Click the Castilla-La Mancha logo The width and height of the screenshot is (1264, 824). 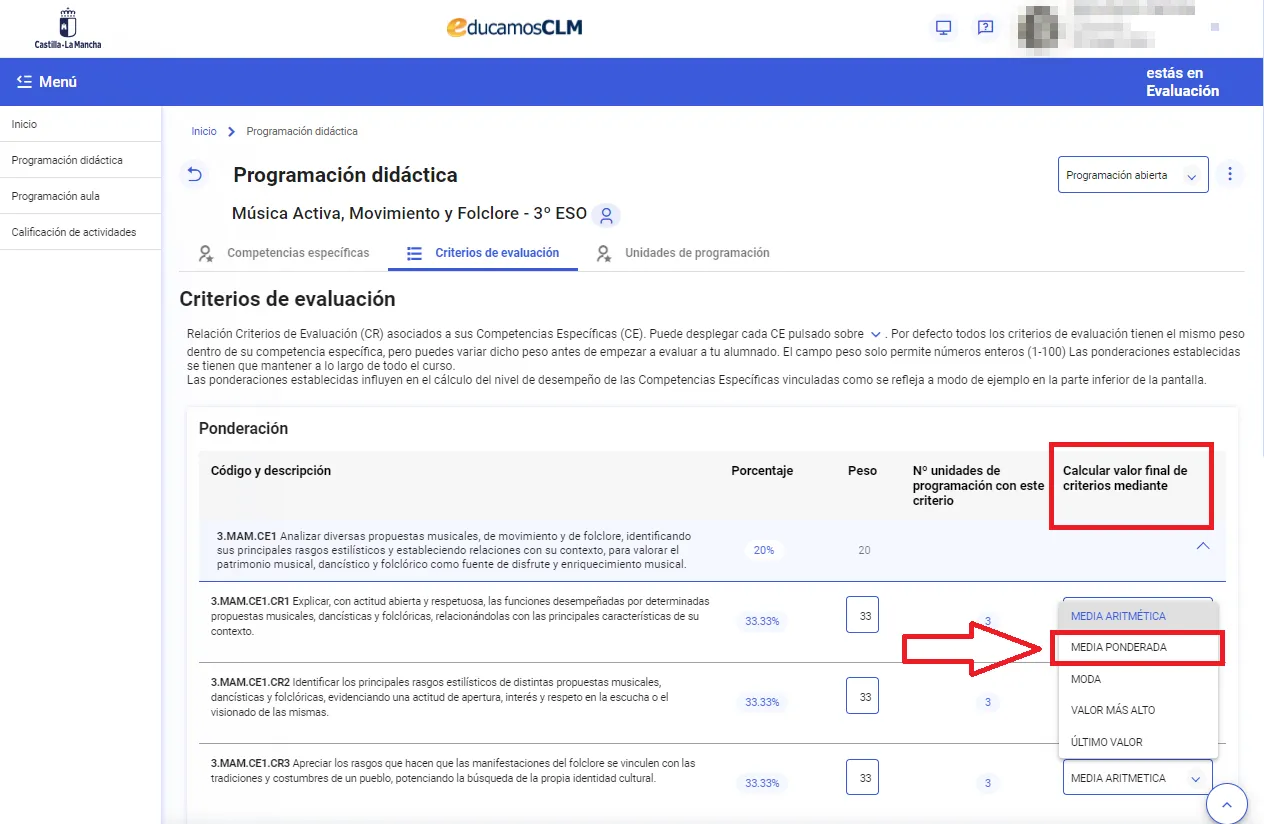click(x=66, y=27)
